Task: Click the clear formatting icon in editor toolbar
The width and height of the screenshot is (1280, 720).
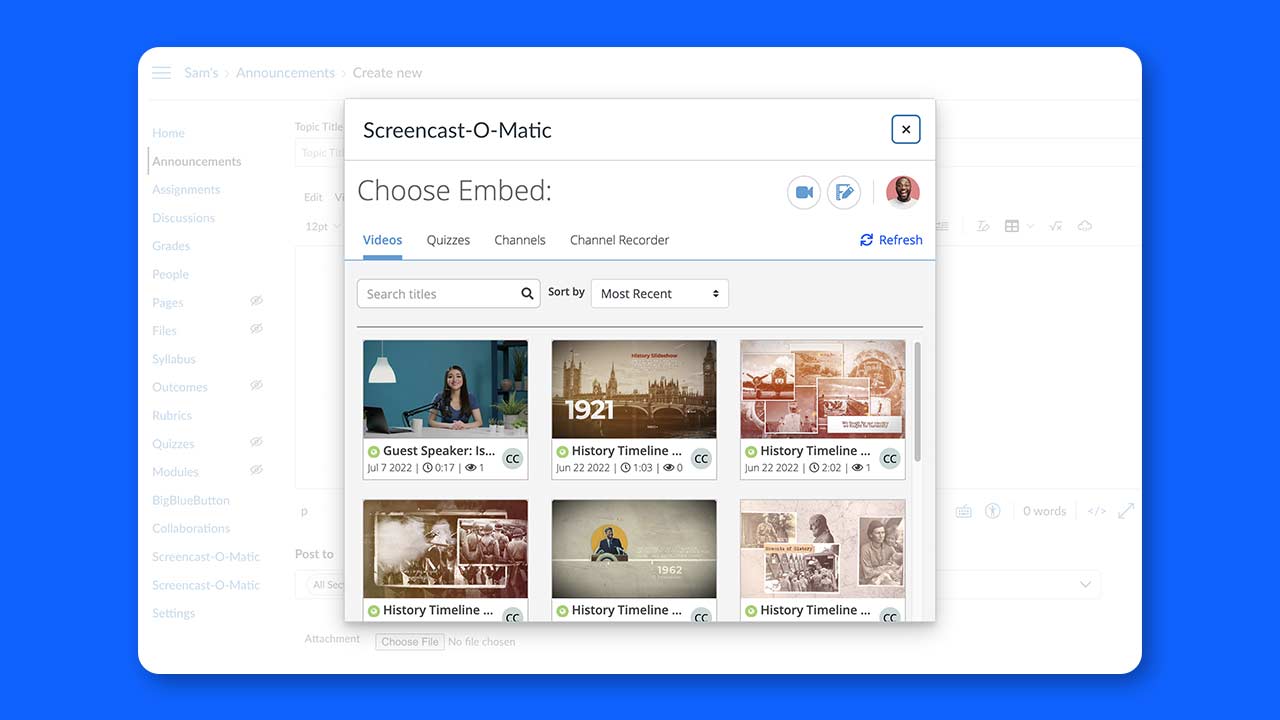Action: click(983, 226)
